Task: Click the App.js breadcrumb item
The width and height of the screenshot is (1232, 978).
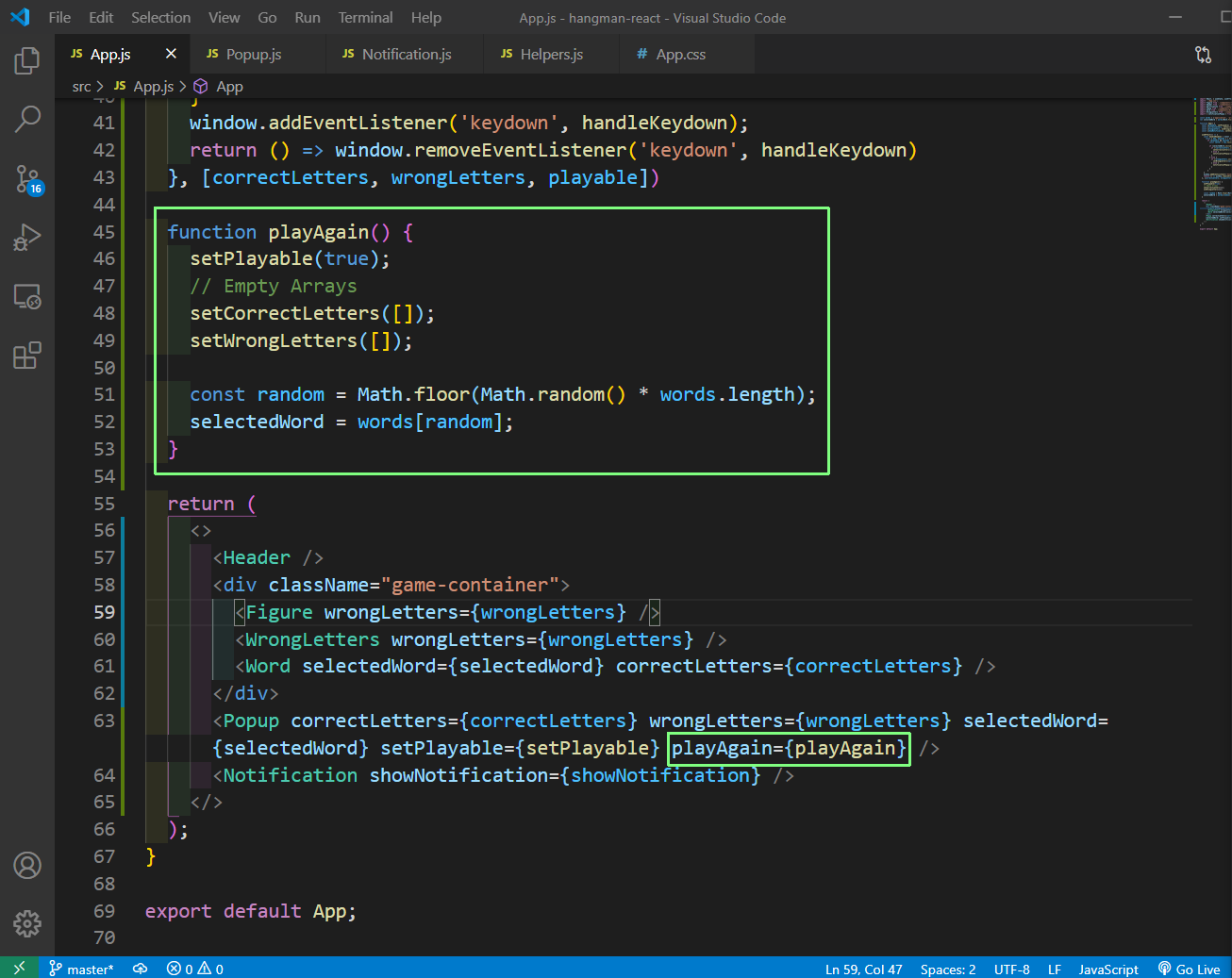Action: pos(143,86)
